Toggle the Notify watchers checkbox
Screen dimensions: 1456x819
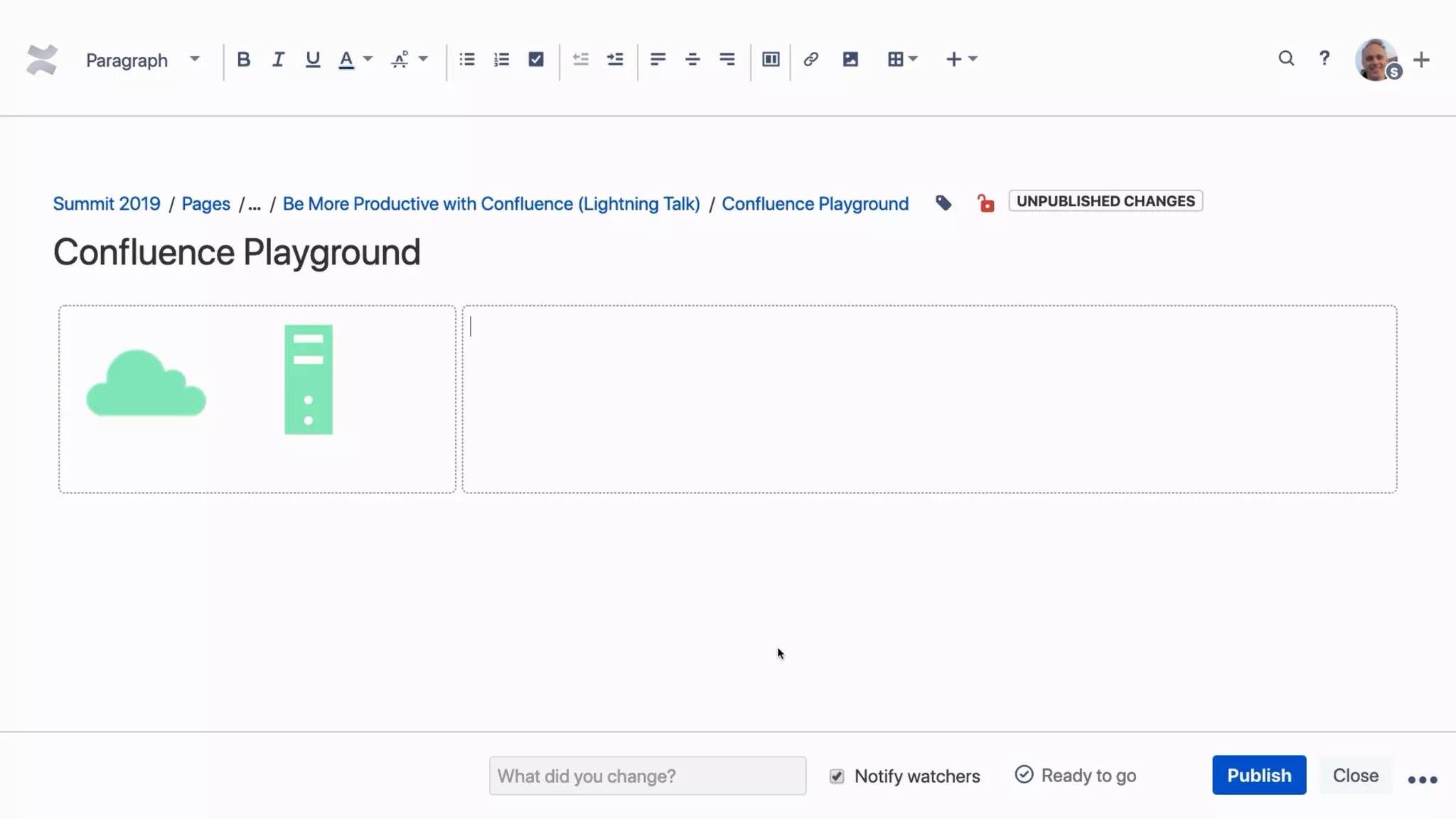coord(837,776)
